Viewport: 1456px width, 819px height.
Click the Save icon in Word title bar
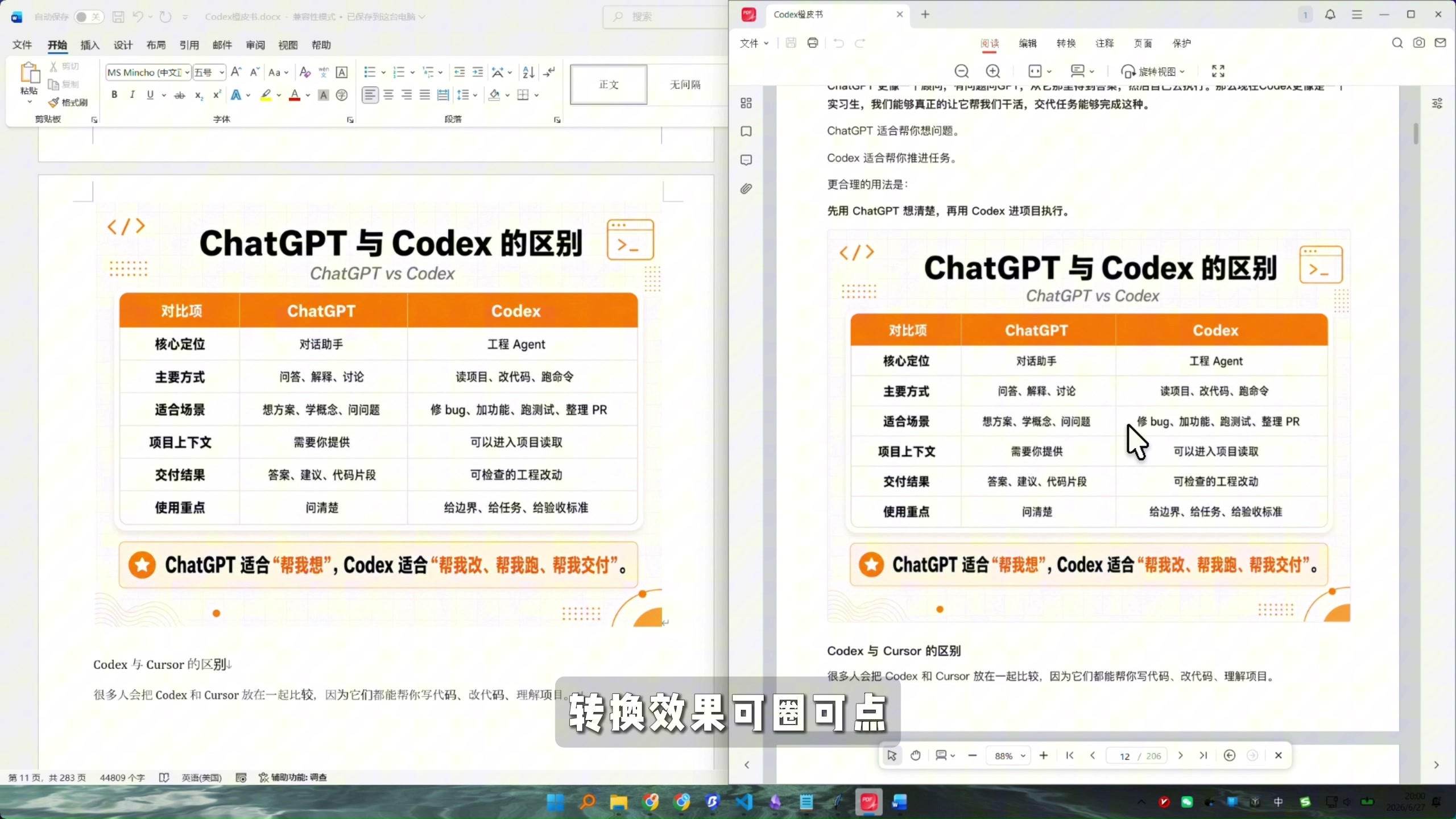tap(118, 17)
